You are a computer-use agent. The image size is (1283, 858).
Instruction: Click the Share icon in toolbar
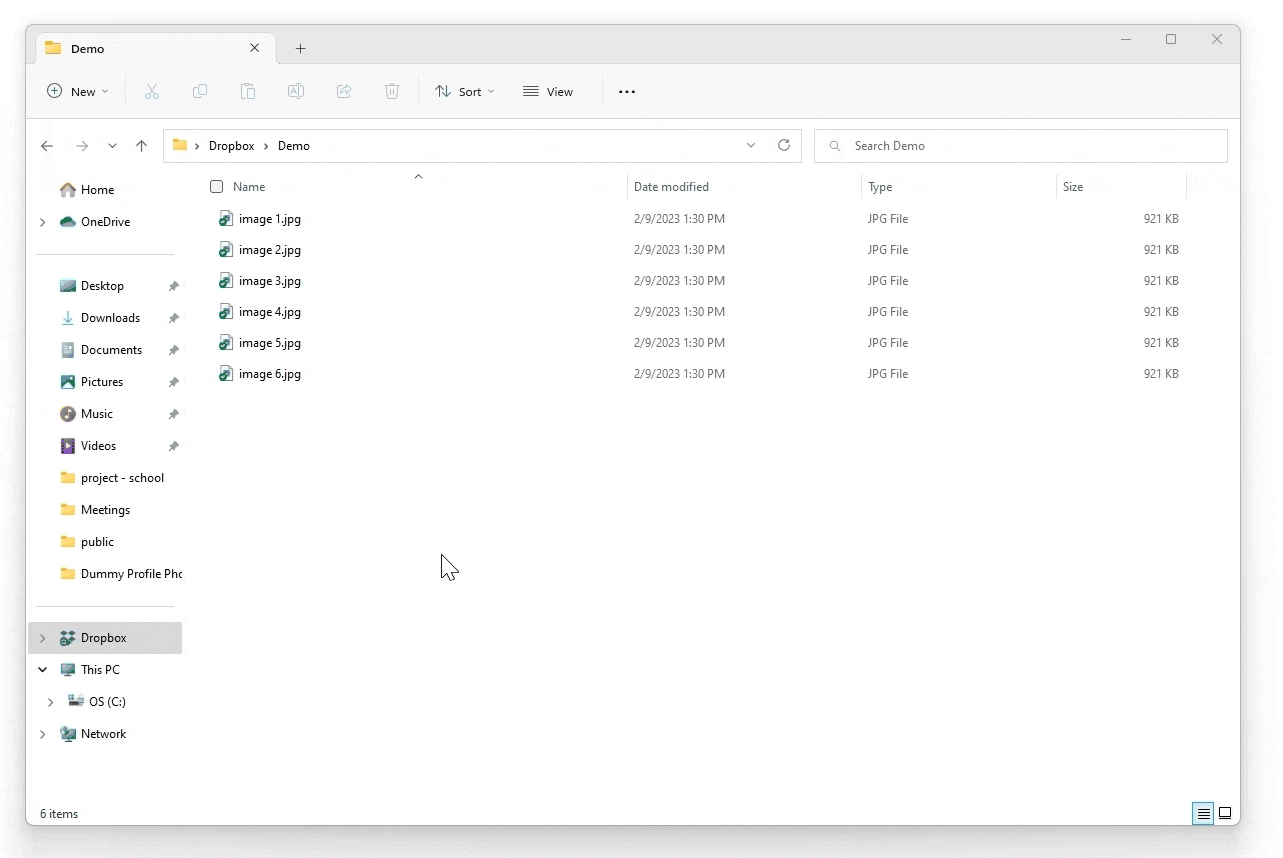[x=344, y=92]
